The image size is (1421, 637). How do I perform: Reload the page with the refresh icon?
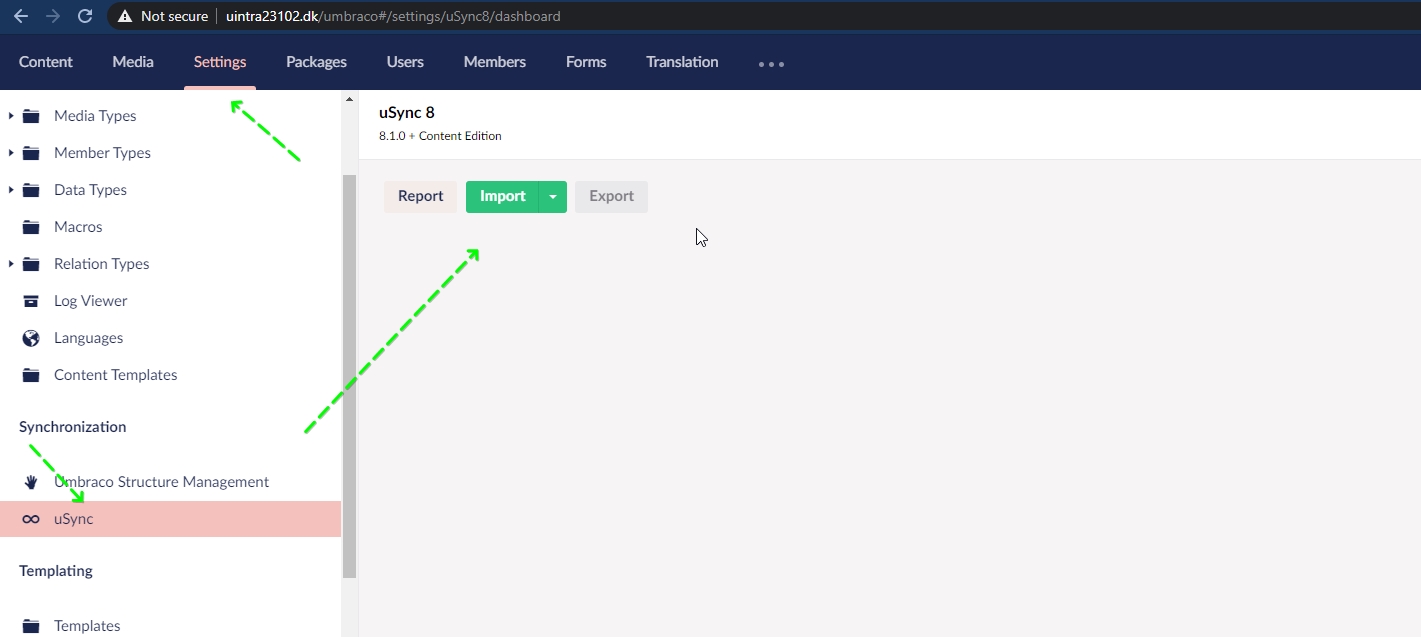85,16
